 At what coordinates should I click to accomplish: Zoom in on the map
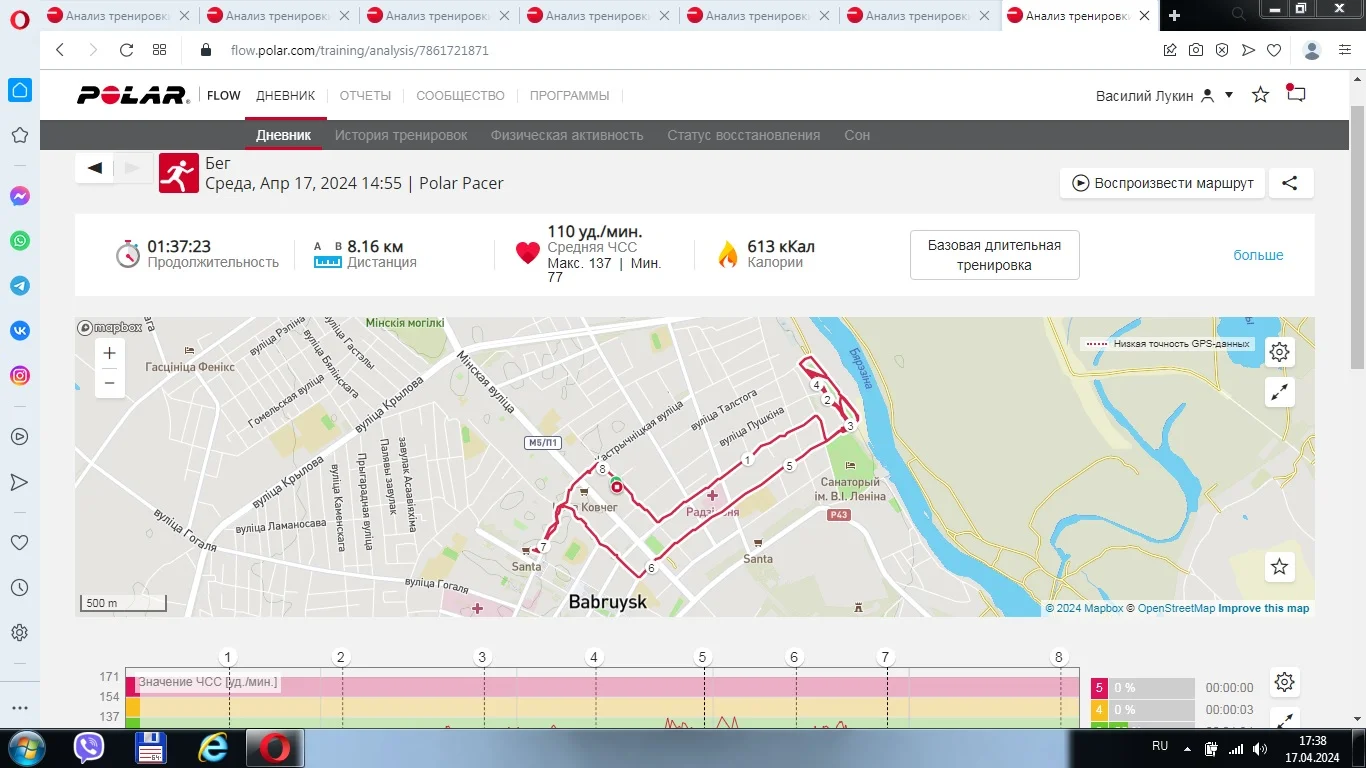(110, 353)
